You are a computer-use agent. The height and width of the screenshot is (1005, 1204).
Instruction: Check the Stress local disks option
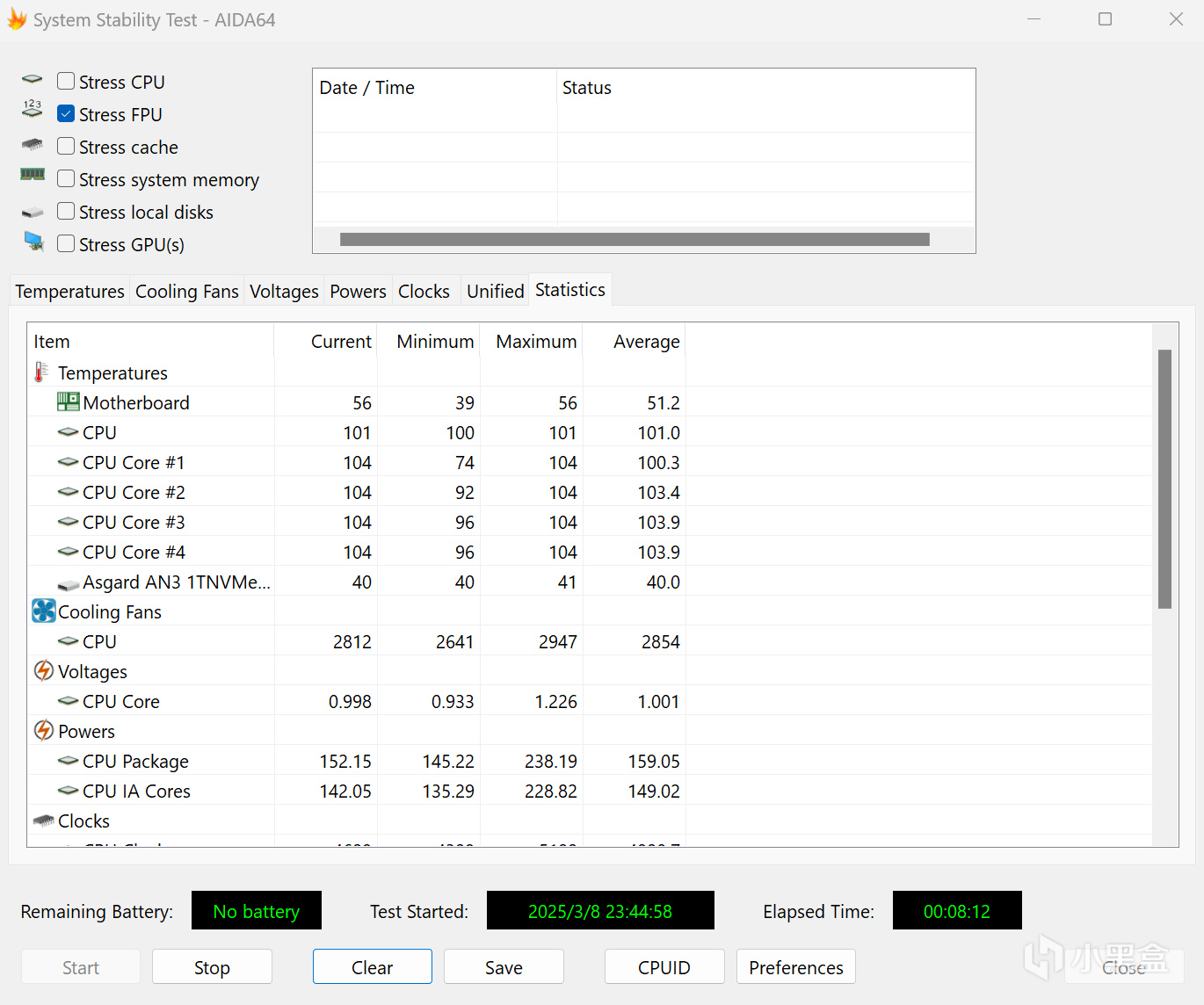pyautogui.click(x=66, y=211)
